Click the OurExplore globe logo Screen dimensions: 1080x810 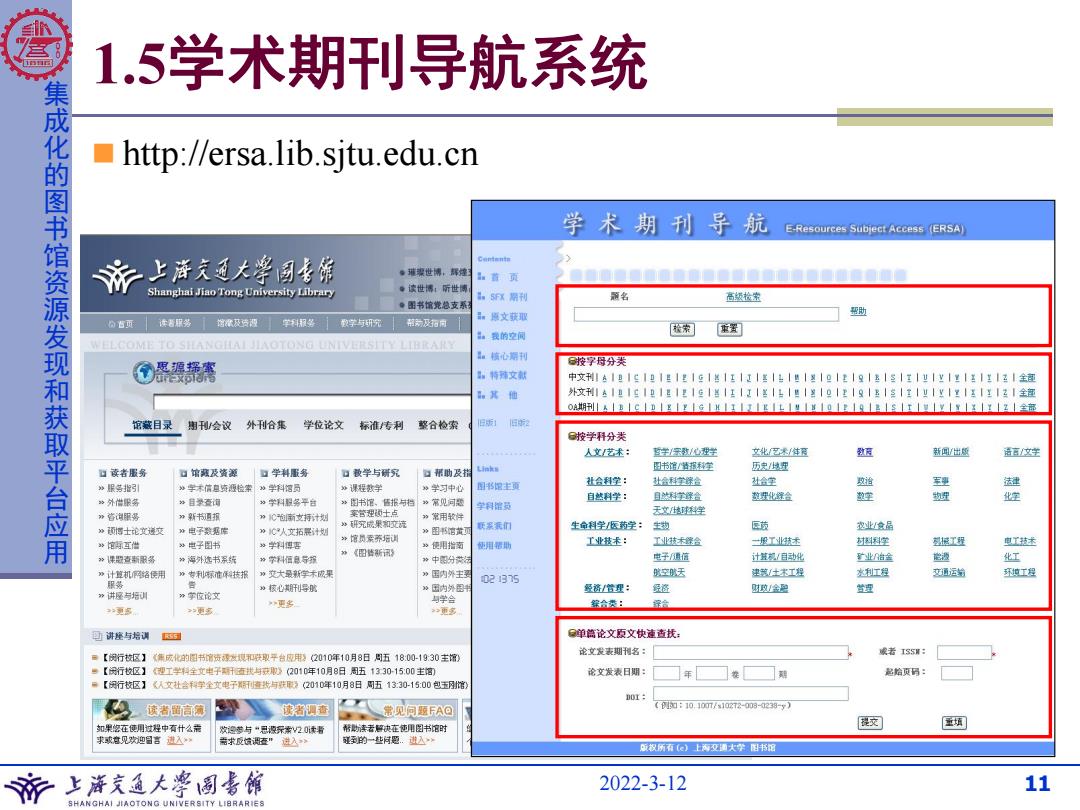tap(144, 372)
